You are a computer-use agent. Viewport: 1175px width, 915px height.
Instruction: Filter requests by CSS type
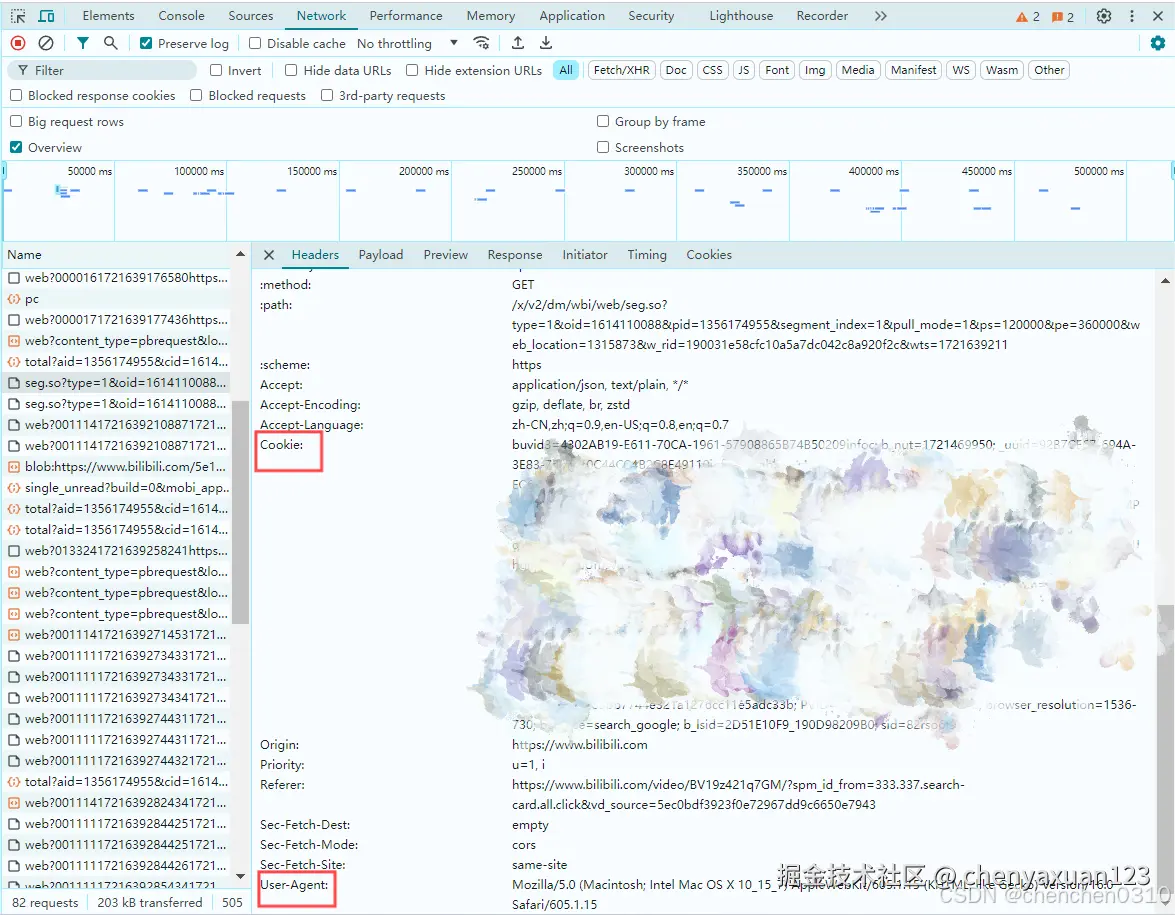[x=713, y=70]
